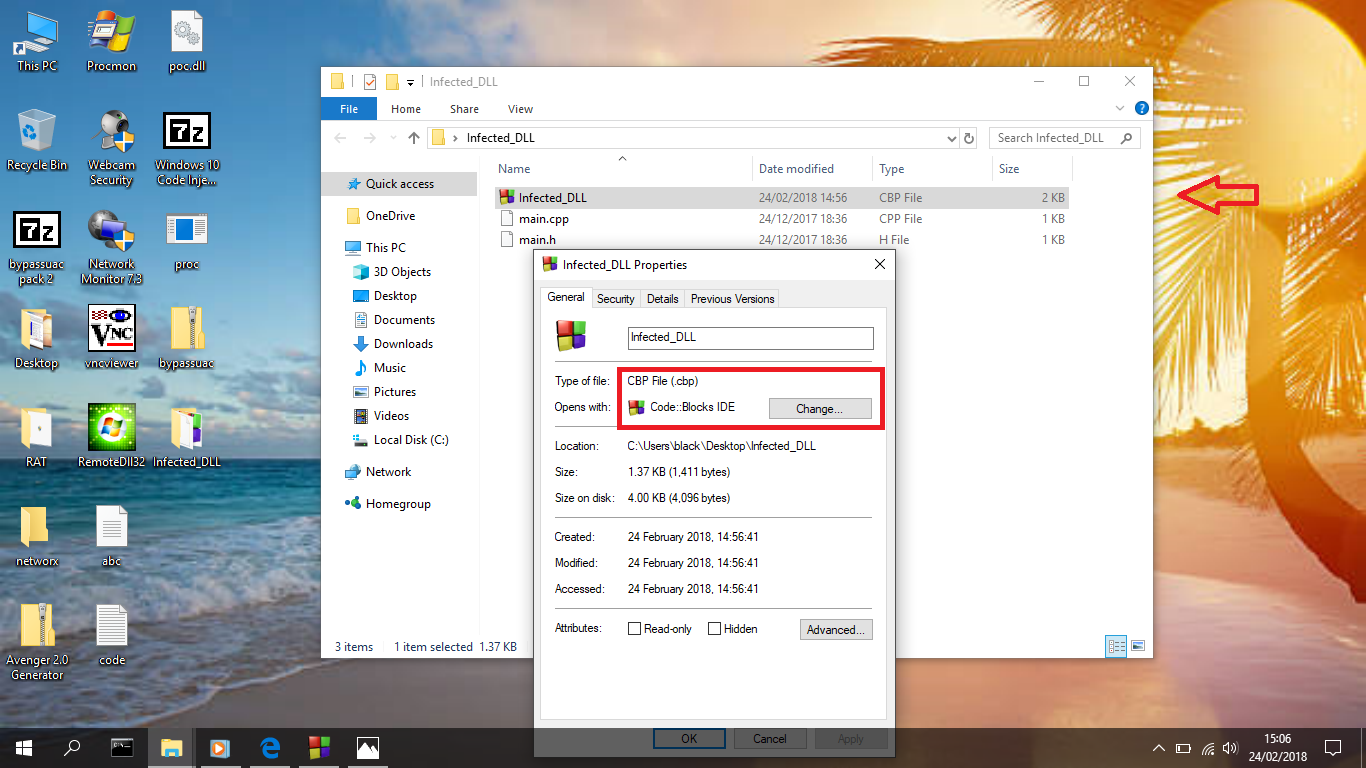
Task: Open the Recycle Bin
Action: (37, 140)
